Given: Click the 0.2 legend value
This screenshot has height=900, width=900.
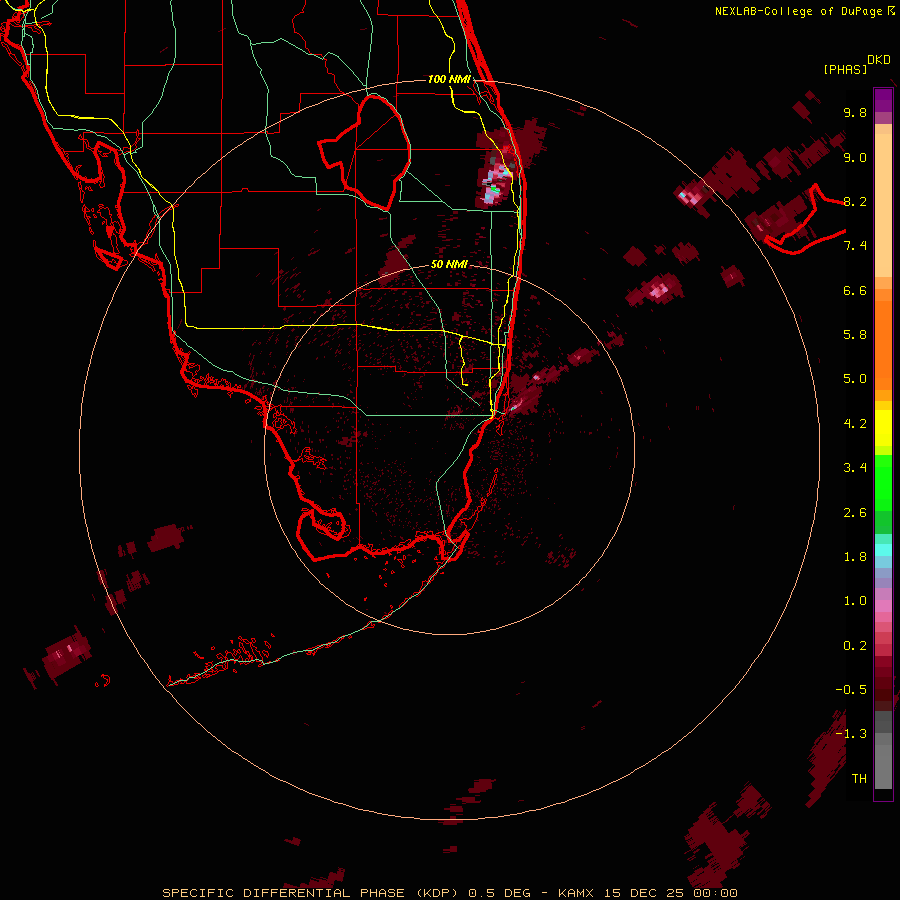Looking at the screenshot, I should point(855,646).
